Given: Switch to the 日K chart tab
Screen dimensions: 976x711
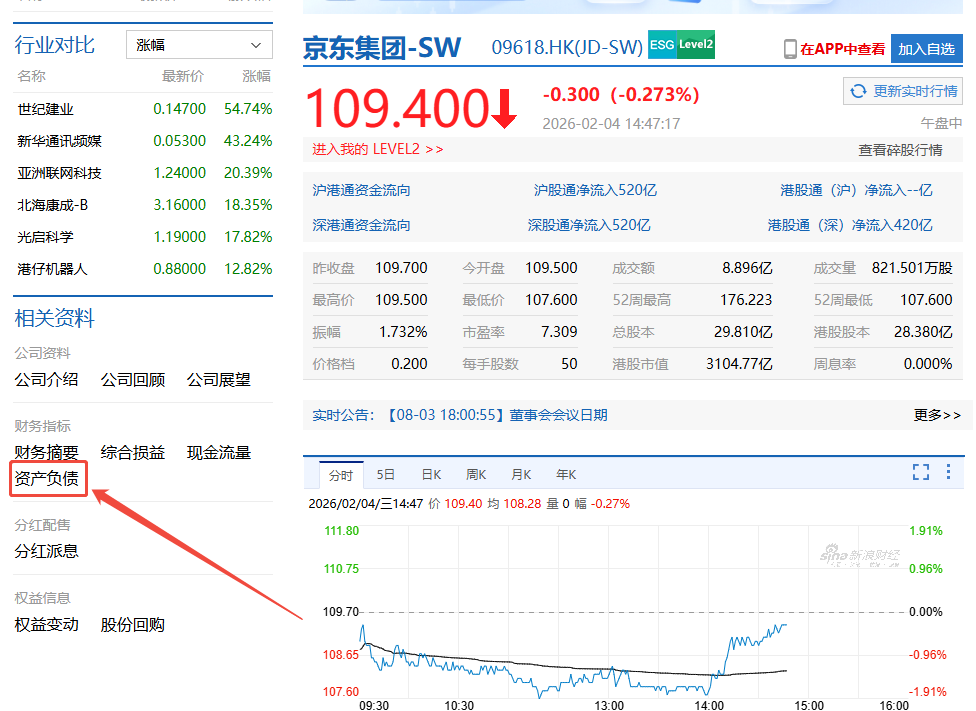Looking at the screenshot, I should [x=431, y=475].
